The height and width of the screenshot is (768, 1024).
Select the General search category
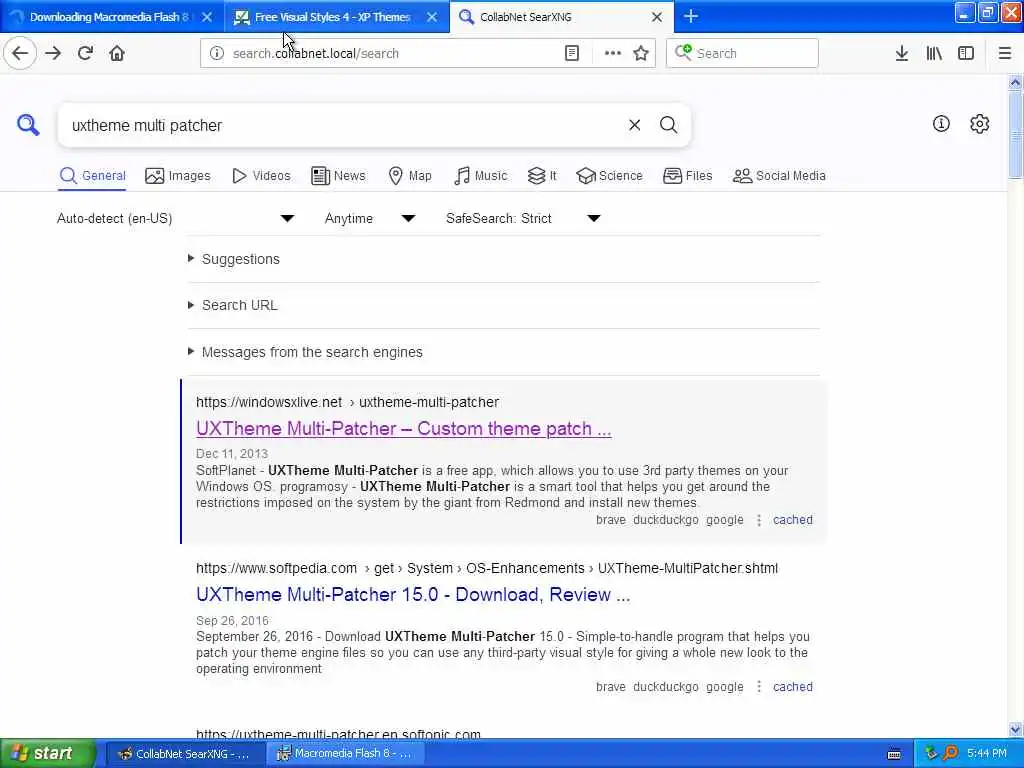[x=92, y=176]
